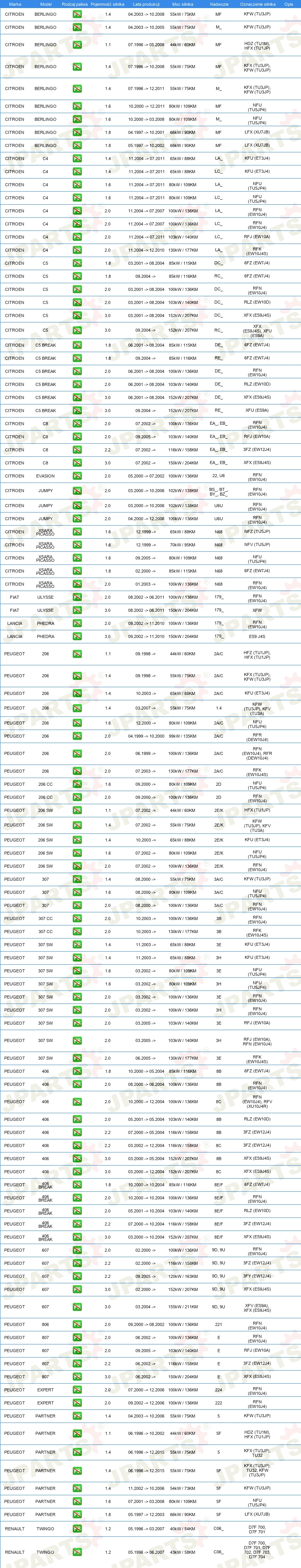
Task: Click fuel icon in Peugeot 206 1.1 row
Action: coord(77,654)
